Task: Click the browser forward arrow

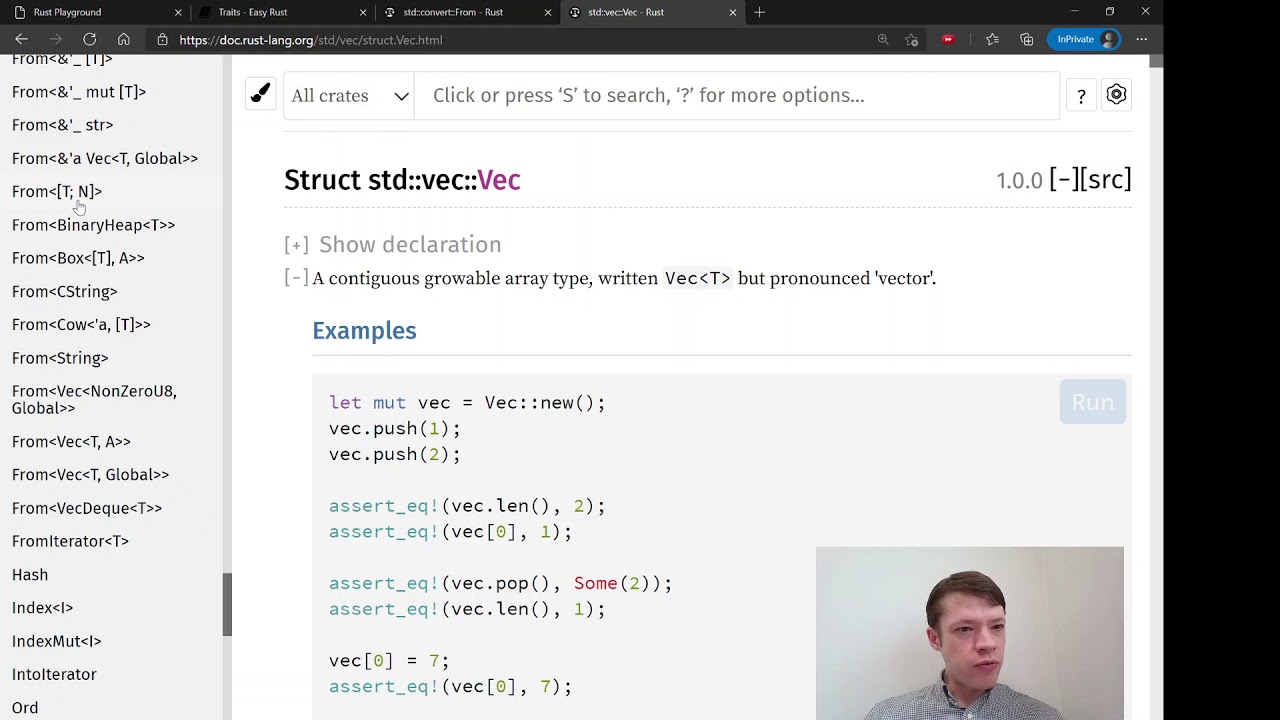Action: pyautogui.click(x=56, y=40)
